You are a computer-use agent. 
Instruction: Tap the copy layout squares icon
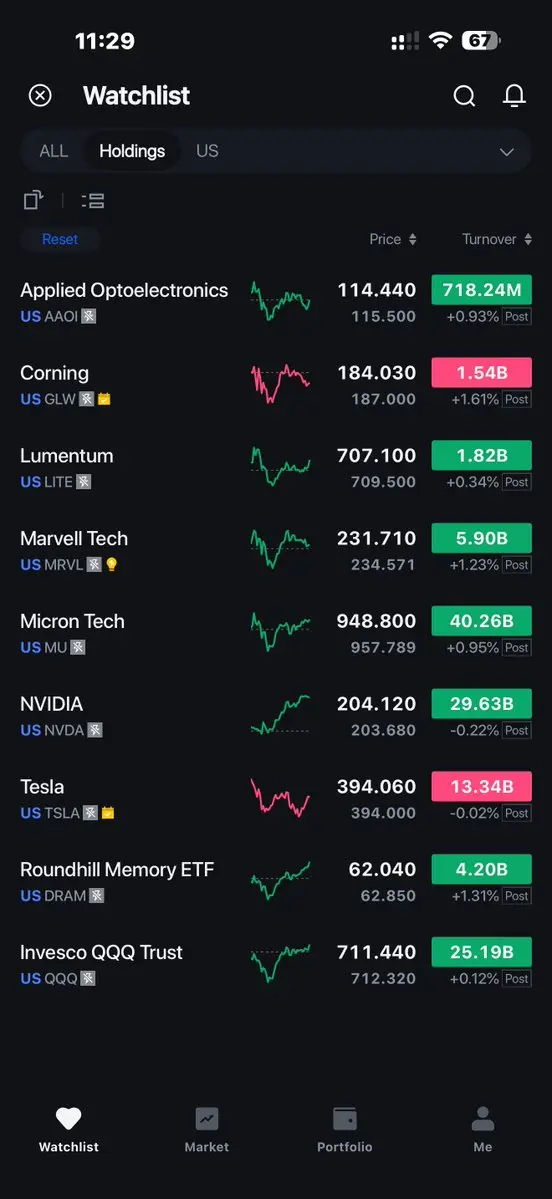(x=33, y=200)
